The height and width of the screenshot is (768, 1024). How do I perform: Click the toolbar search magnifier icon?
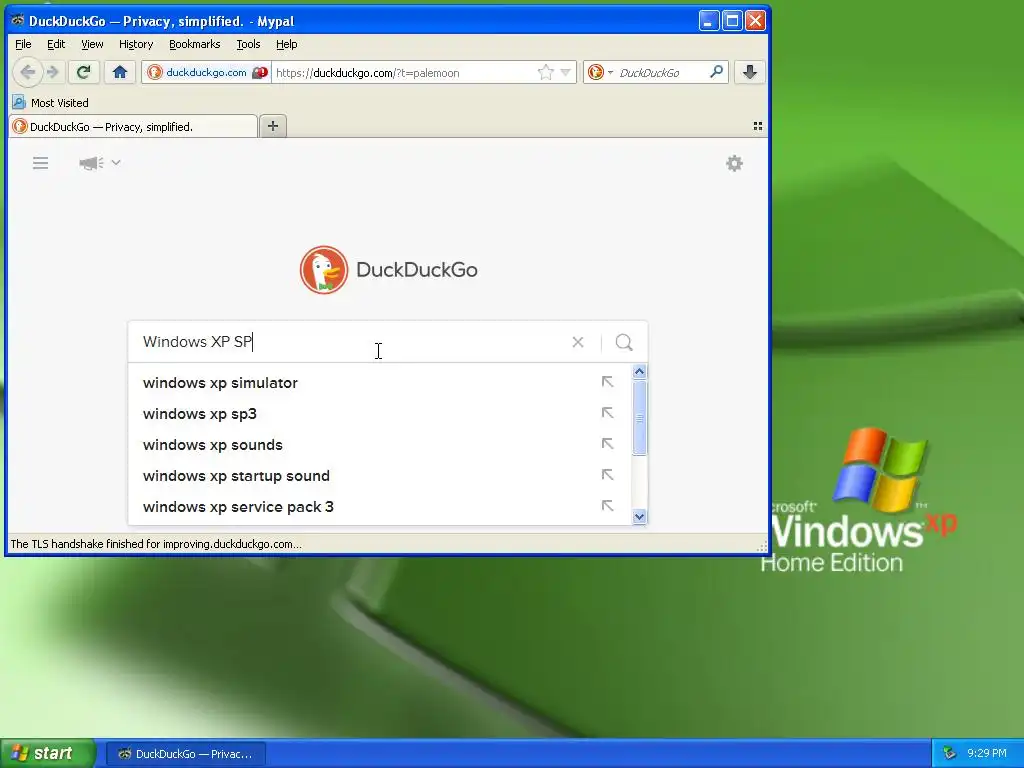tap(716, 72)
